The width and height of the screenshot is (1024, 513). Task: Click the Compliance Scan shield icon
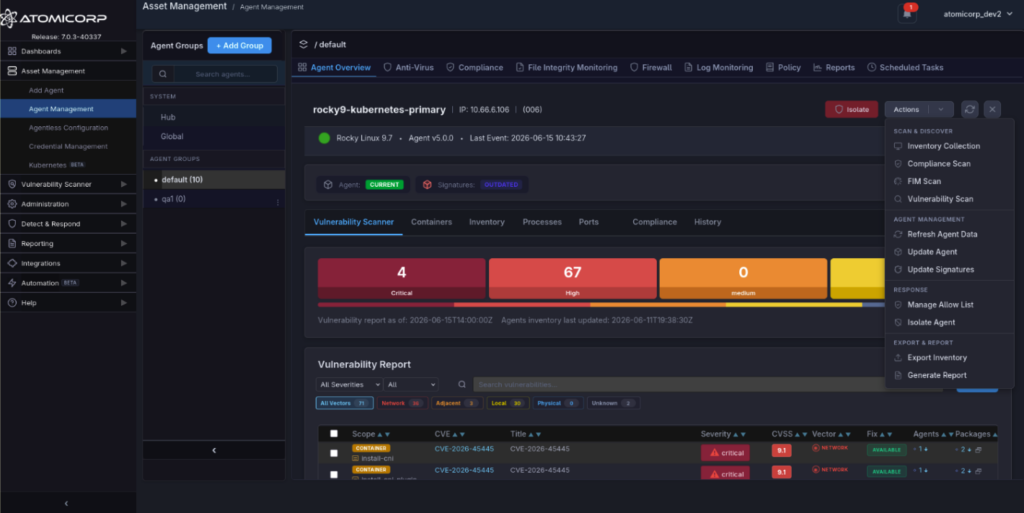898,164
